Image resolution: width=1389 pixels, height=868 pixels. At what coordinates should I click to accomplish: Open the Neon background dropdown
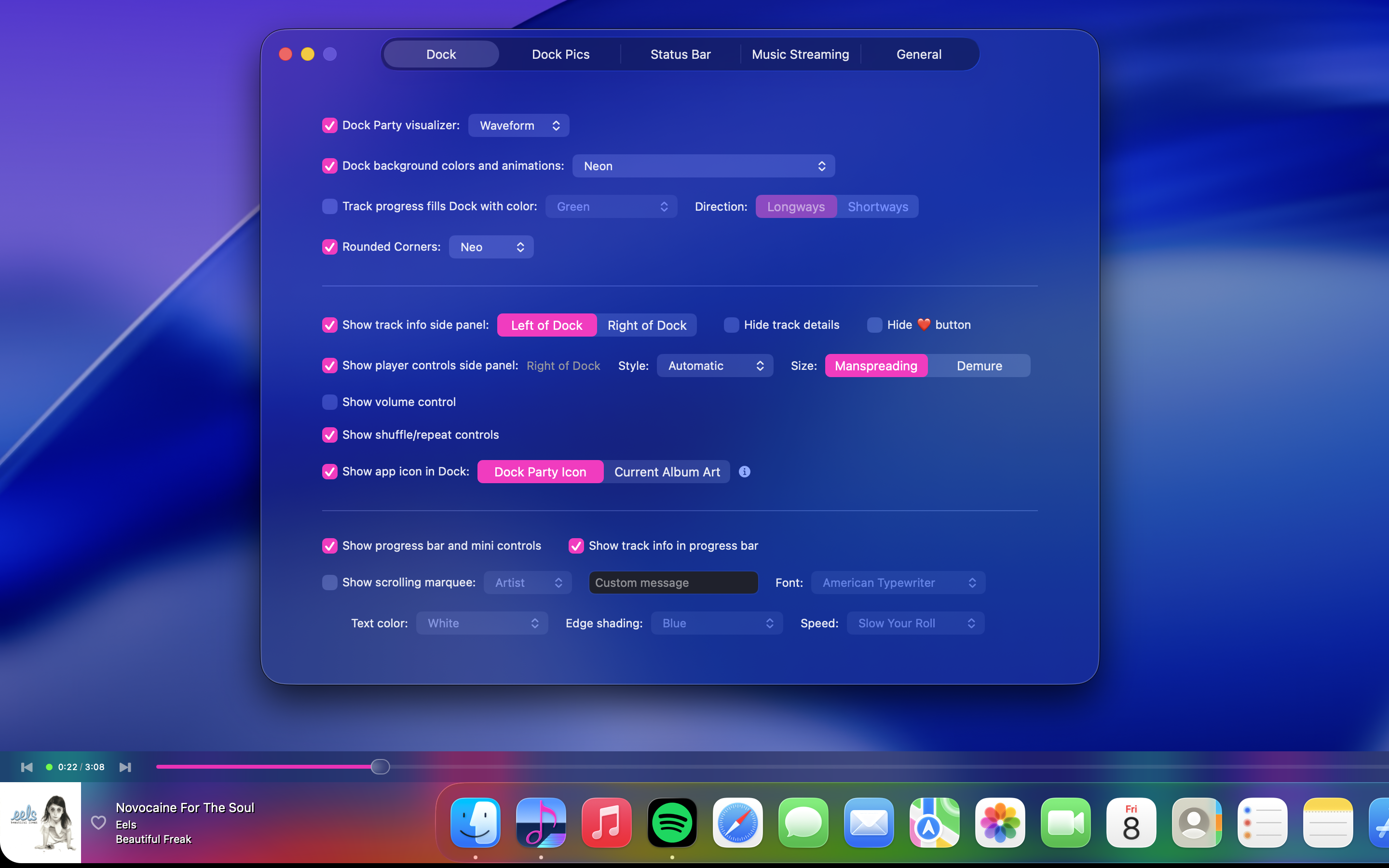click(x=703, y=166)
